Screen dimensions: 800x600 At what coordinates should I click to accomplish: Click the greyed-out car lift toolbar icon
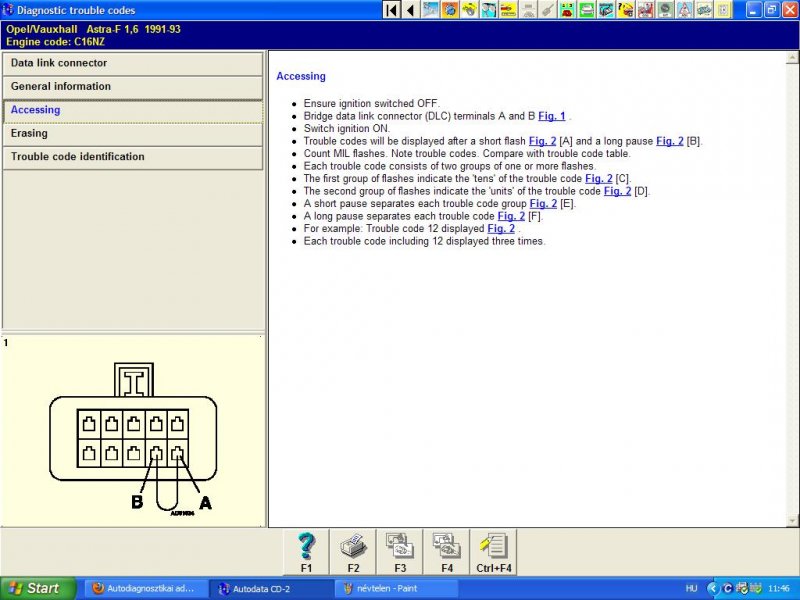529,10
